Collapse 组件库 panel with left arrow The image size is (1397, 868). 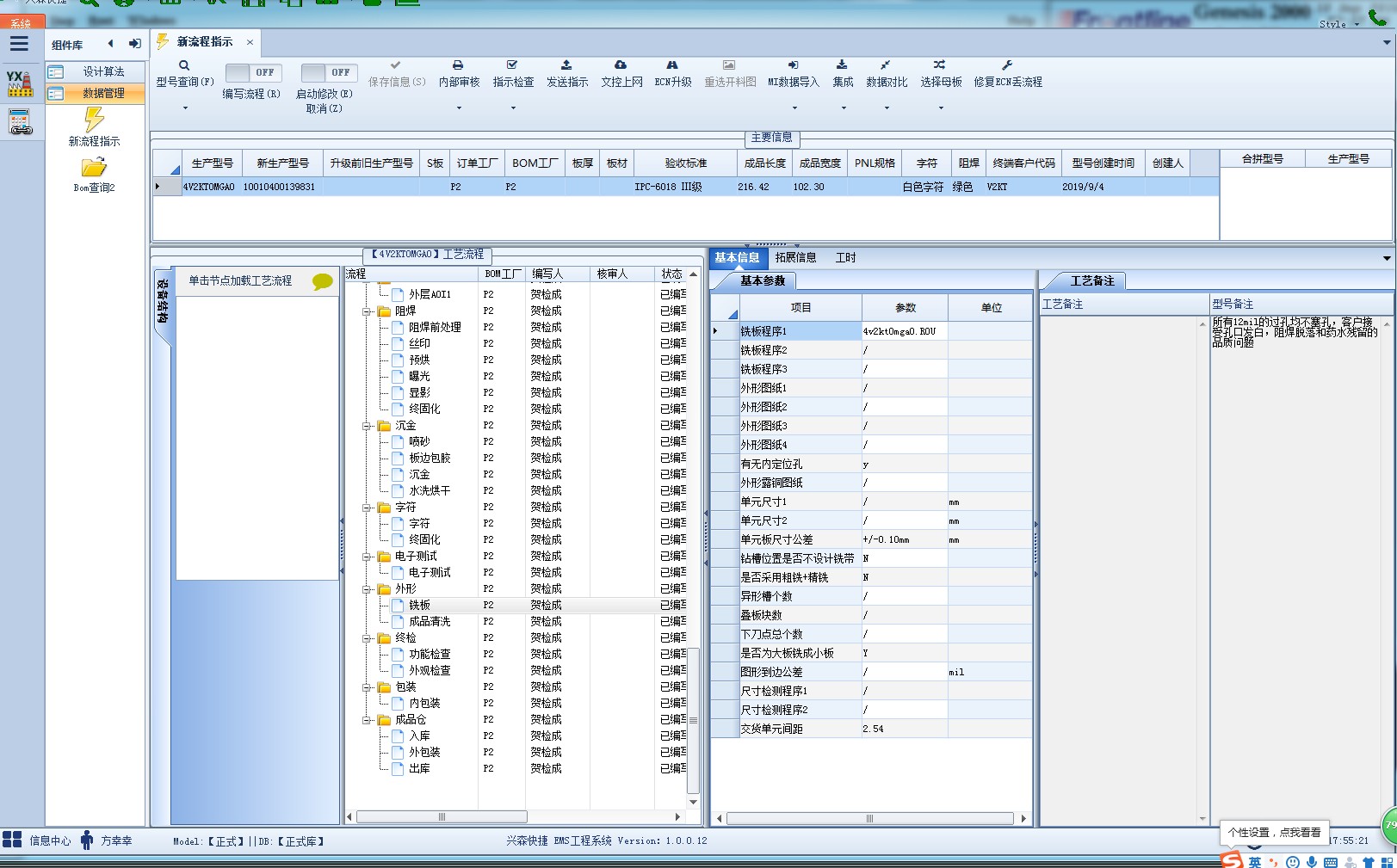110,43
